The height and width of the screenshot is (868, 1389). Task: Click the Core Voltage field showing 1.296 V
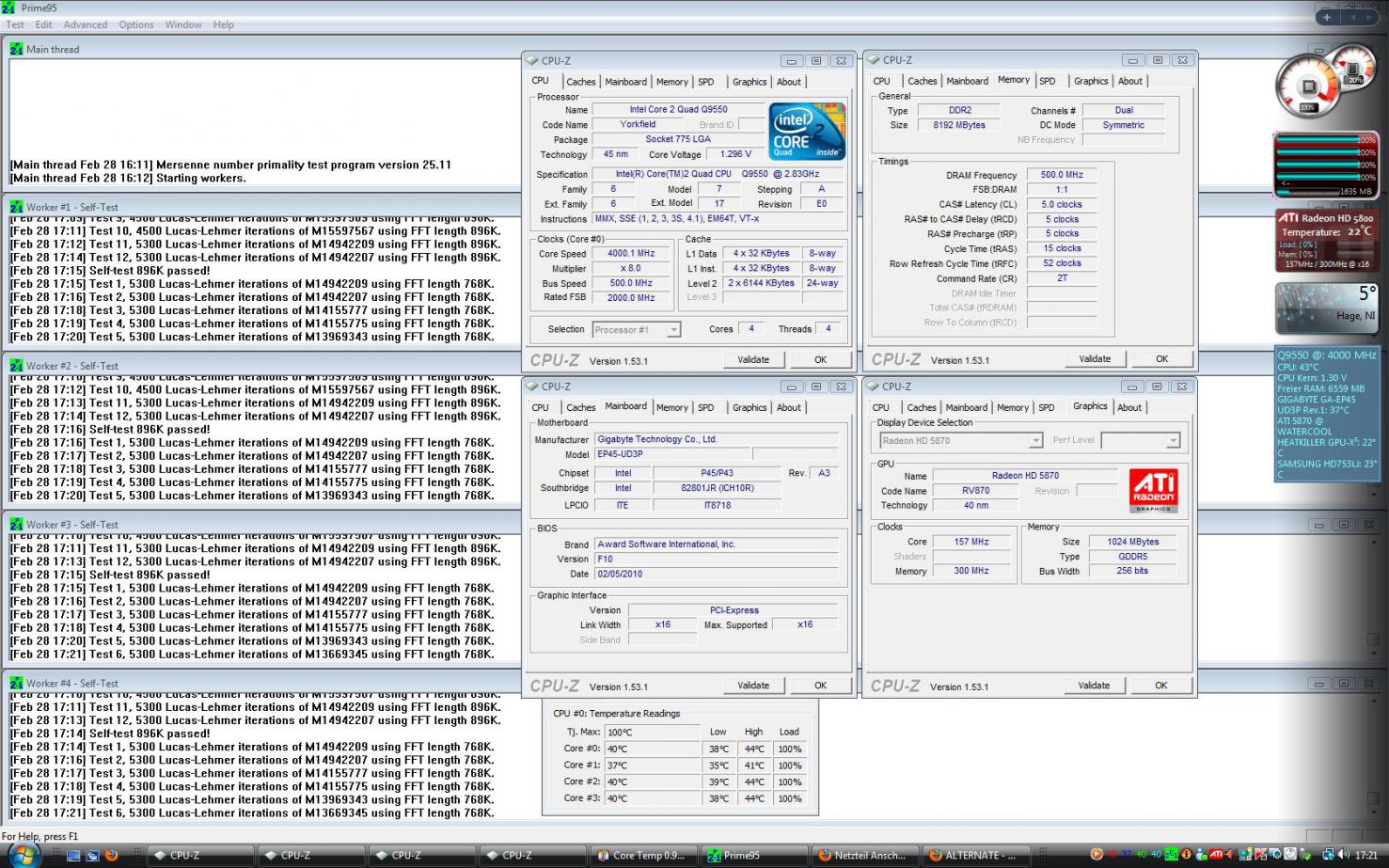[736, 154]
